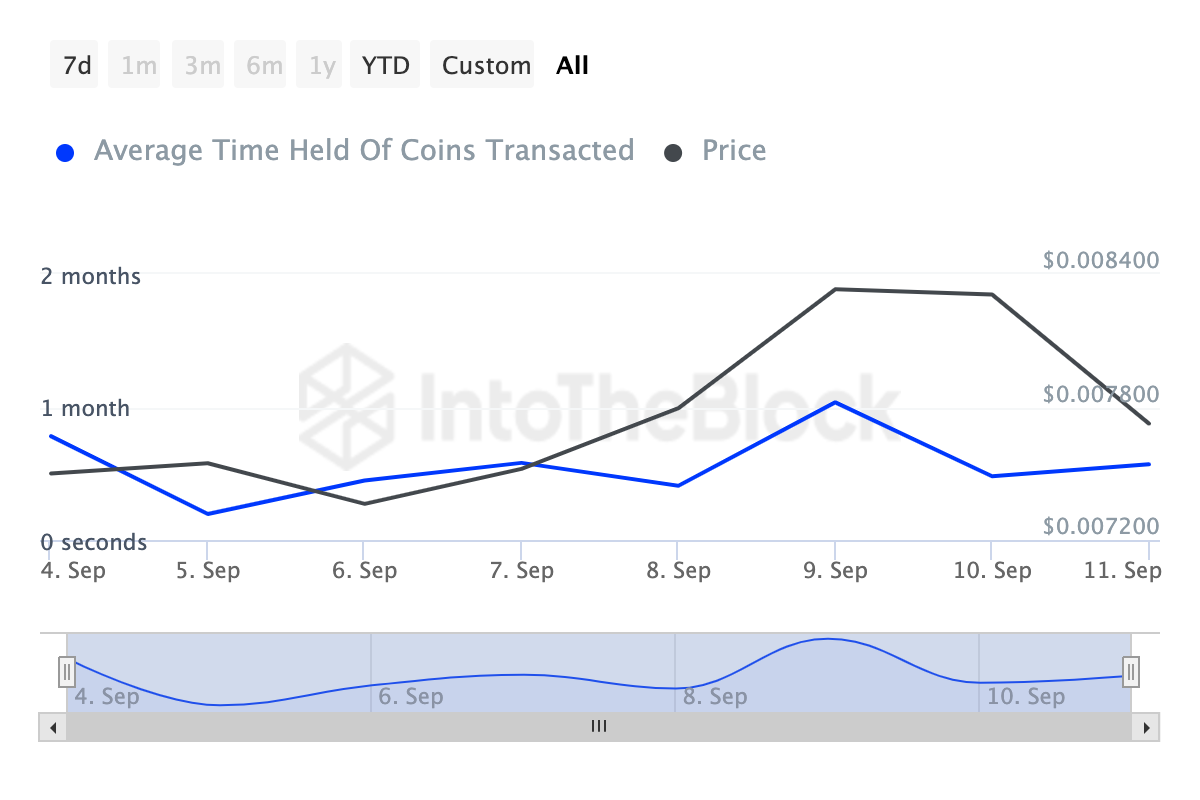Select the 7d time range
Viewport: 1200px width, 800px height.
[x=77, y=65]
